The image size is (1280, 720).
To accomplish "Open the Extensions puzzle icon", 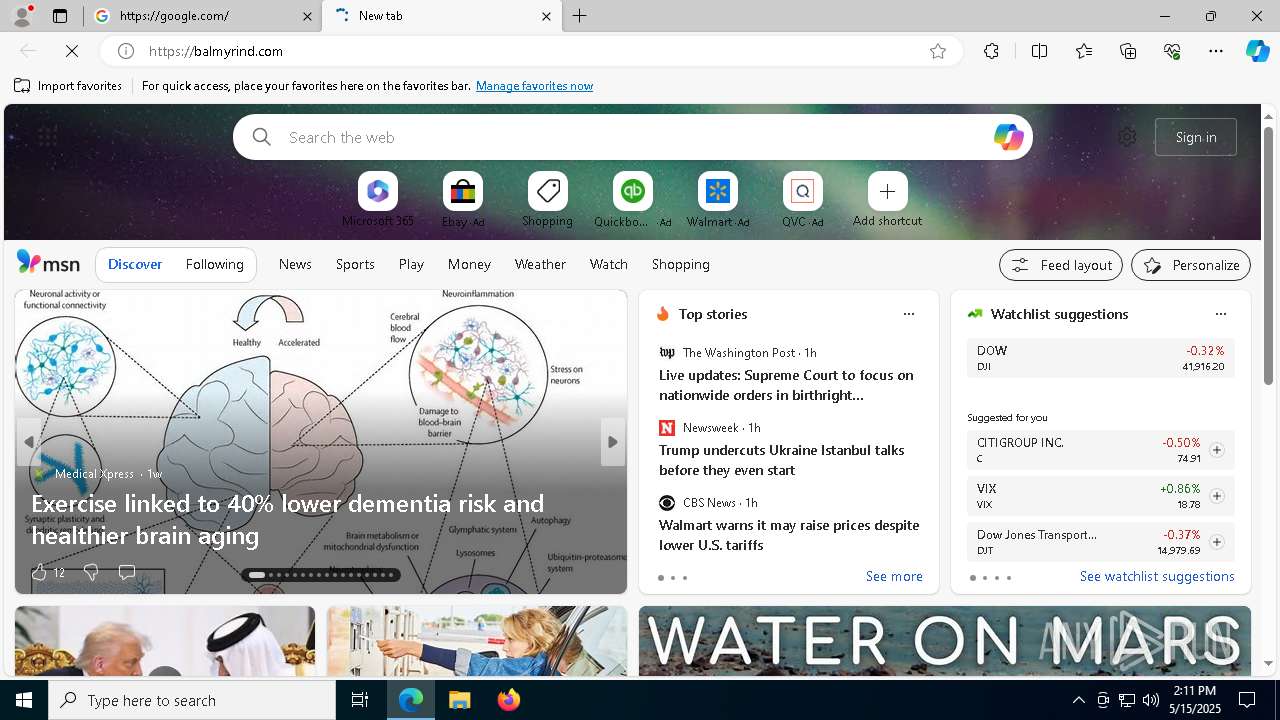I will (991, 51).
